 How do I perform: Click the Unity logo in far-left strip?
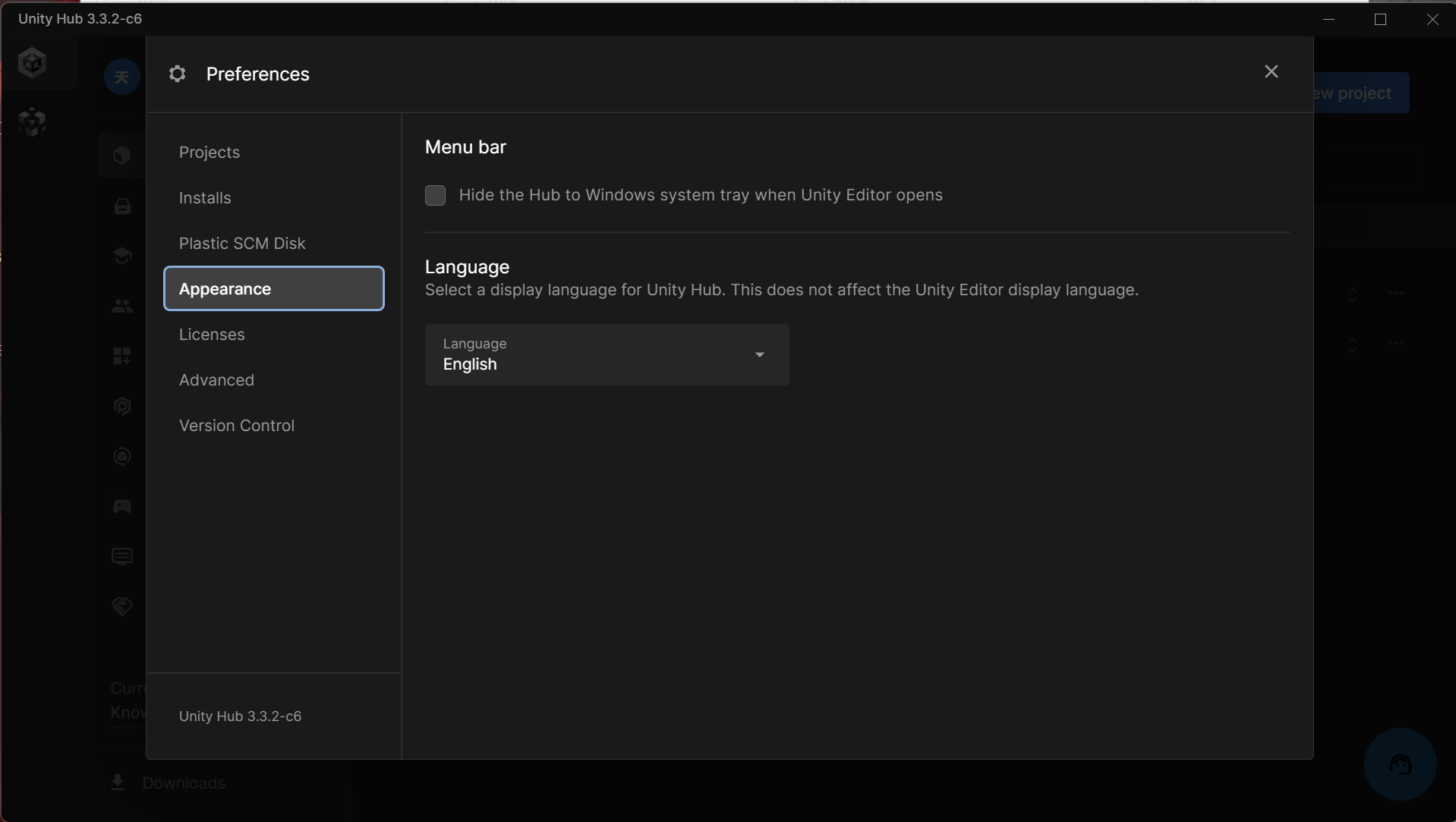click(x=32, y=63)
